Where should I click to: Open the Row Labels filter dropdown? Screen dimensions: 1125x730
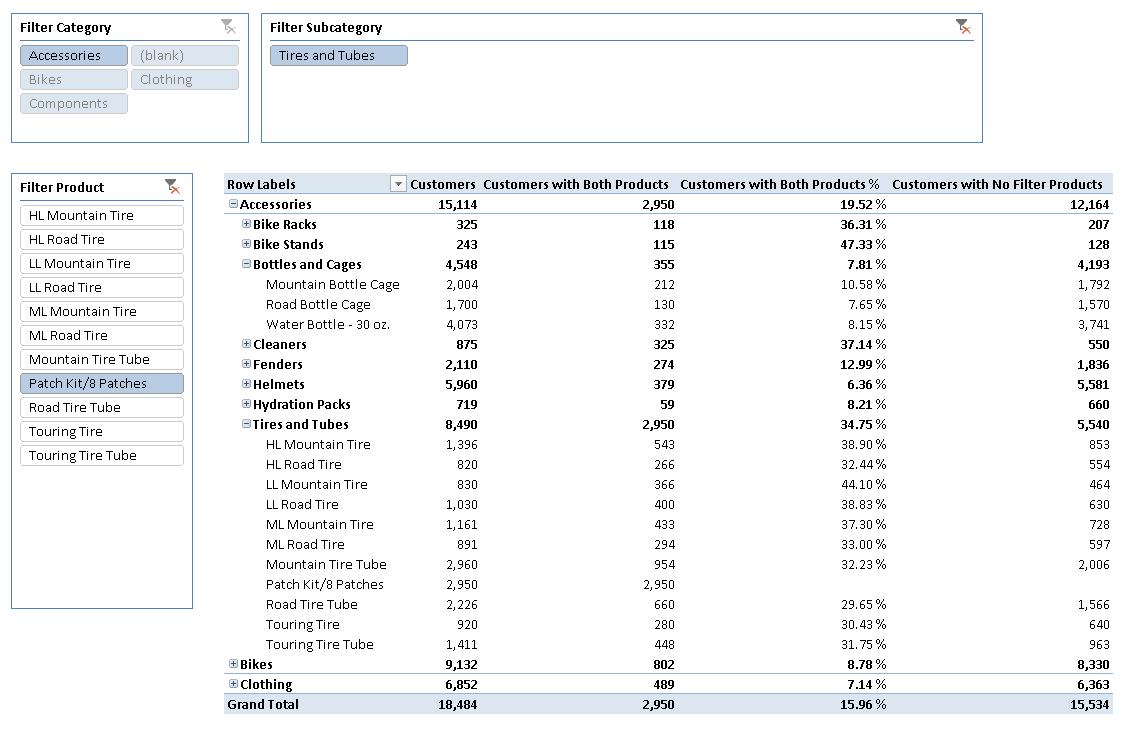(x=398, y=184)
